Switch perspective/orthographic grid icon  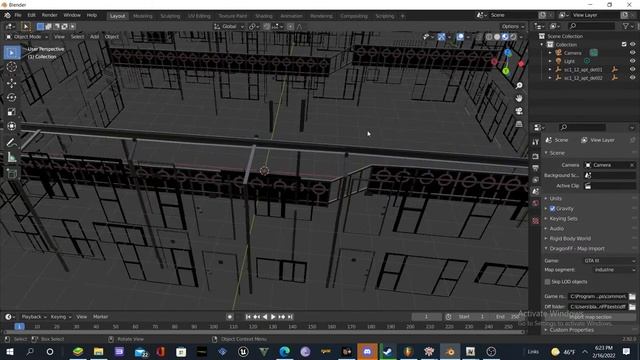(519, 124)
